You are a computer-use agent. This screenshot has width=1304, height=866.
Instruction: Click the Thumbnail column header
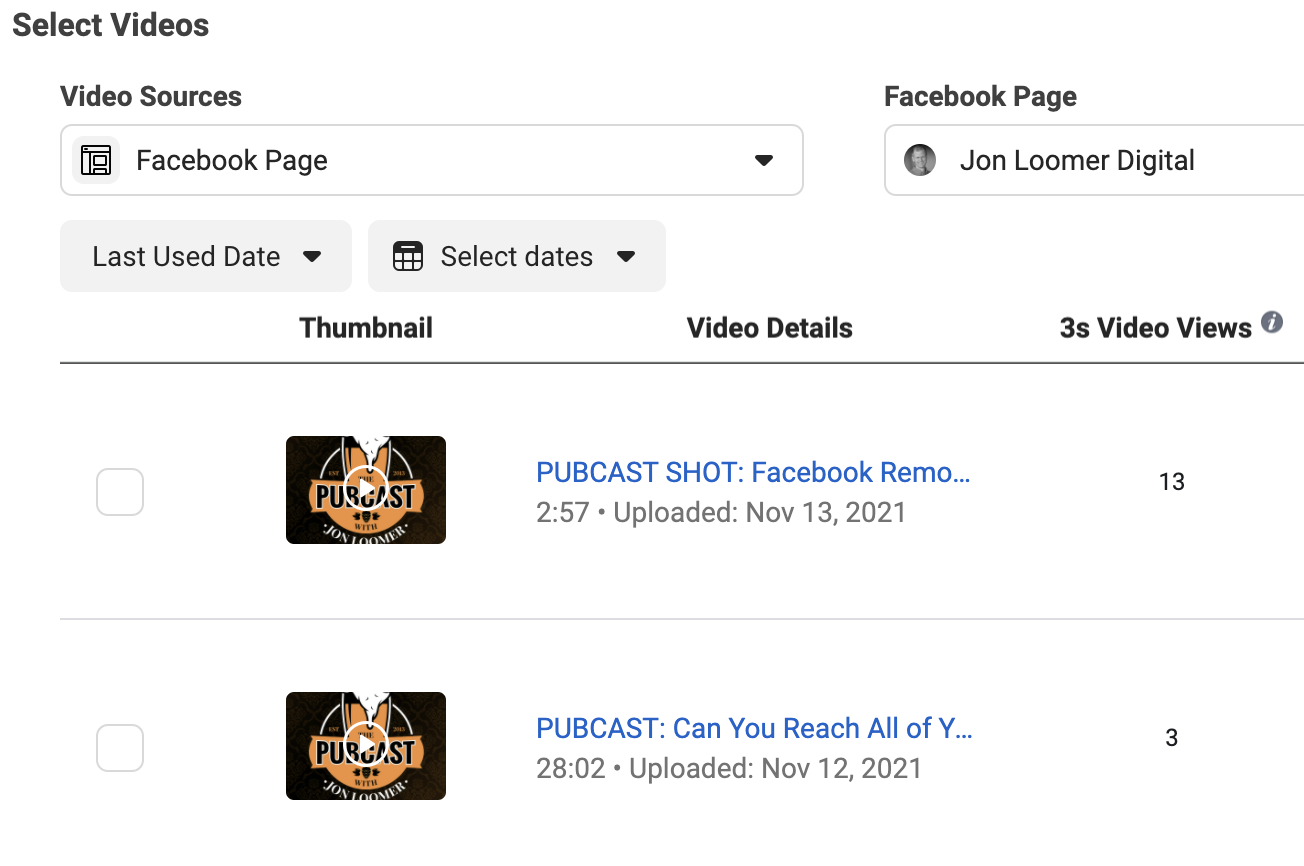(366, 328)
